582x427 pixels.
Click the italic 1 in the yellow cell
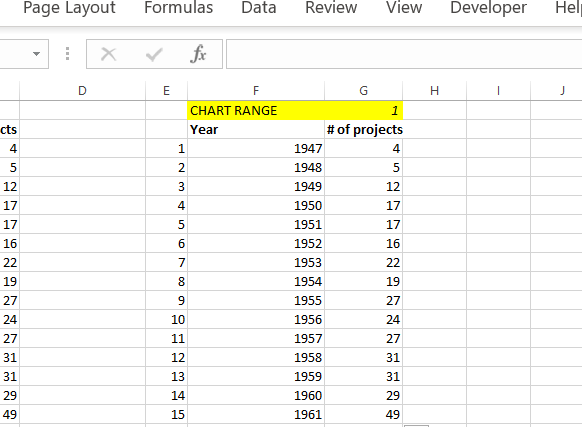(x=395, y=111)
